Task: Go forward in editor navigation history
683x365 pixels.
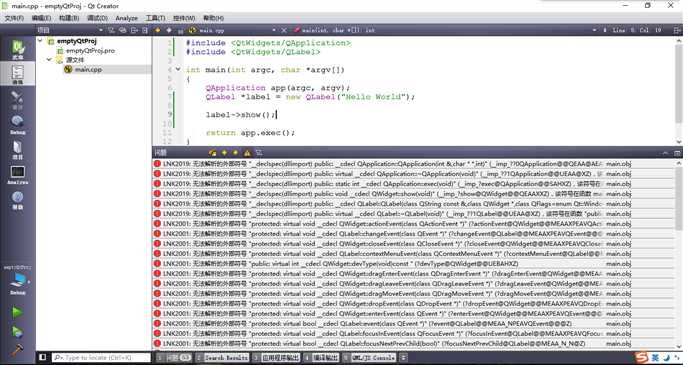Action: [169, 30]
